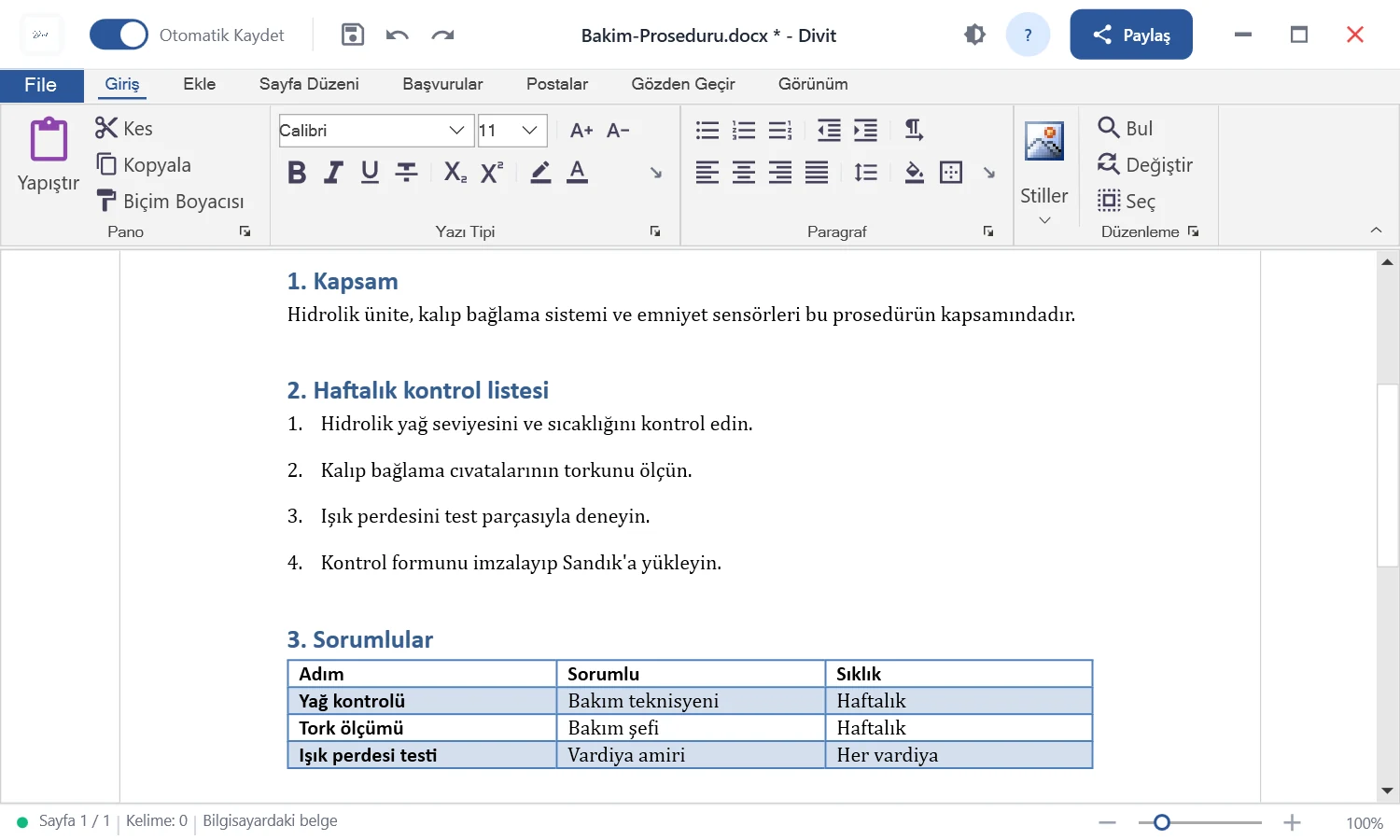
Task: Toggle the dark mode theme icon
Action: click(974, 35)
